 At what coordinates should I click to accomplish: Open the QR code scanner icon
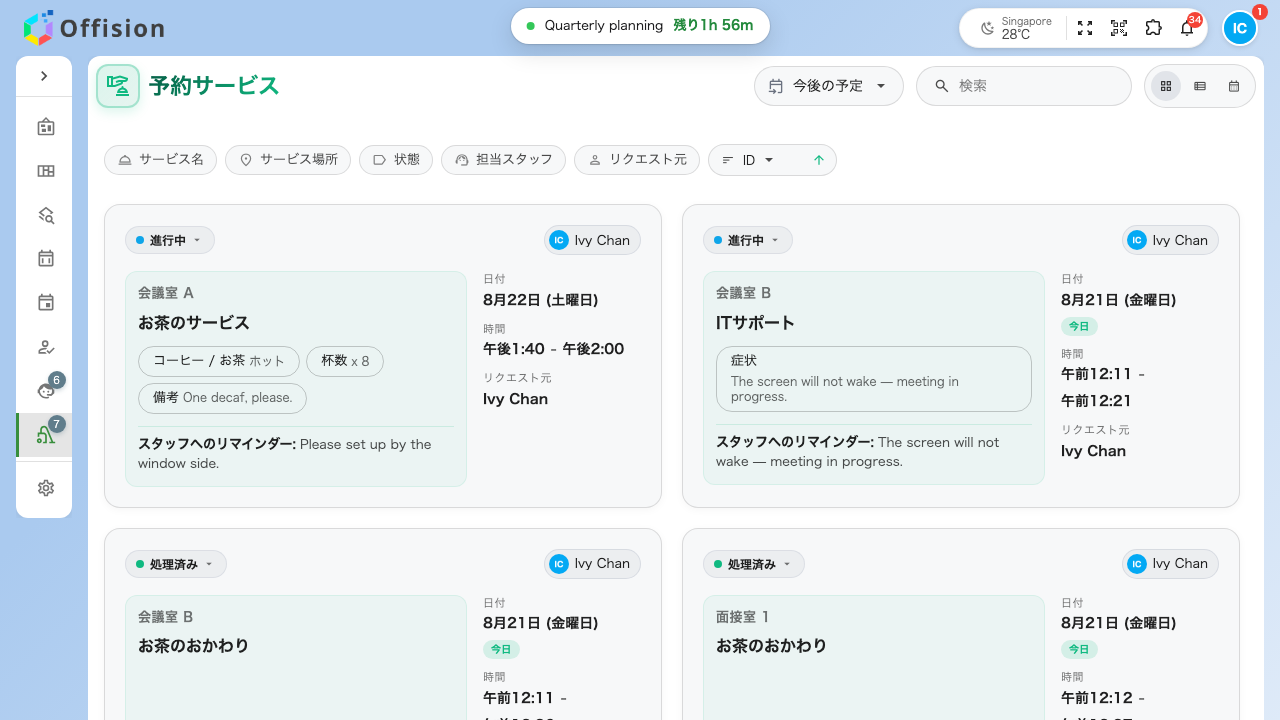[x=1119, y=28]
